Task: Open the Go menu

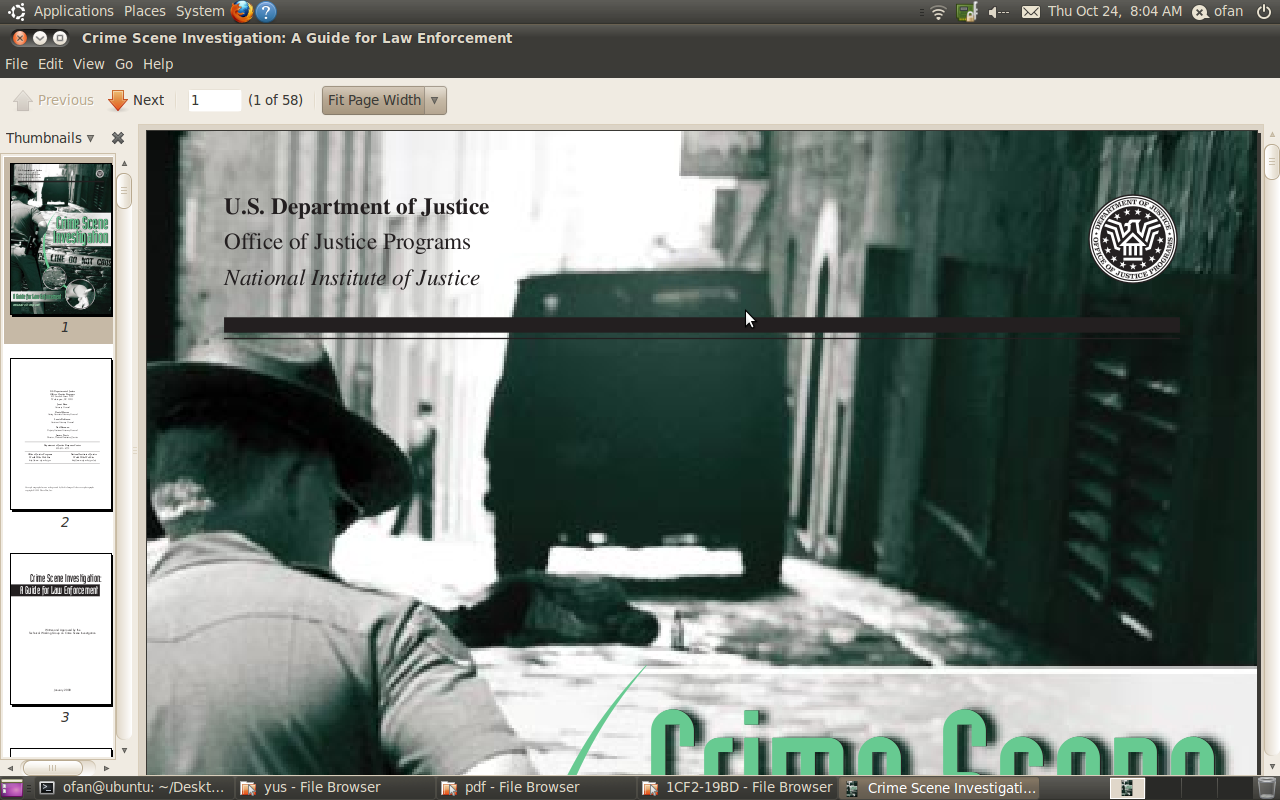Action: click(124, 64)
